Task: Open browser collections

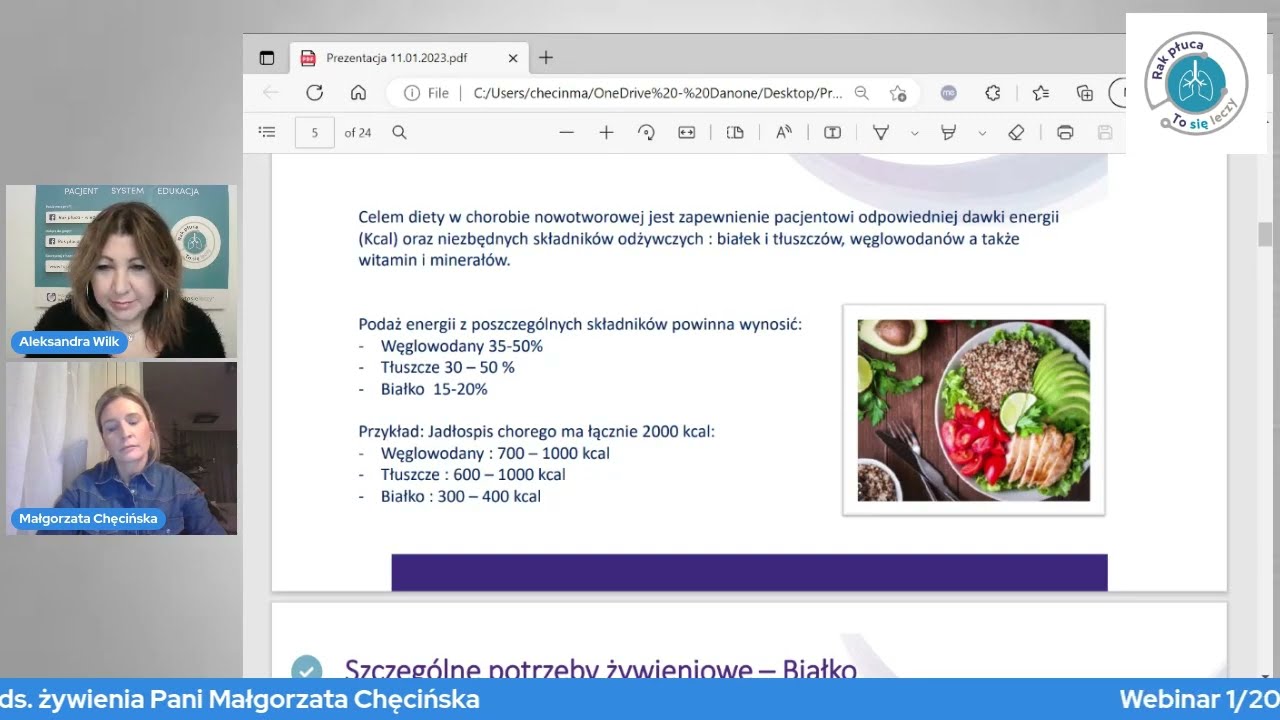Action: point(1085,93)
